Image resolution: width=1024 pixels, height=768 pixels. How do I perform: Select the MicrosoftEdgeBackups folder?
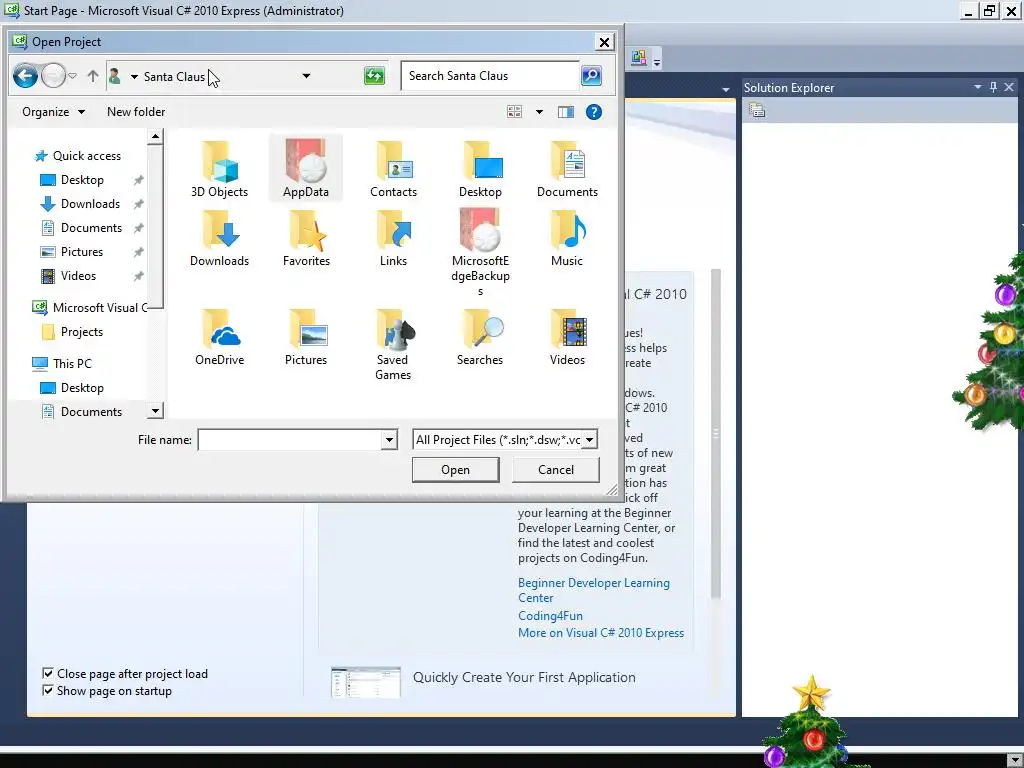[x=480, y=252]
